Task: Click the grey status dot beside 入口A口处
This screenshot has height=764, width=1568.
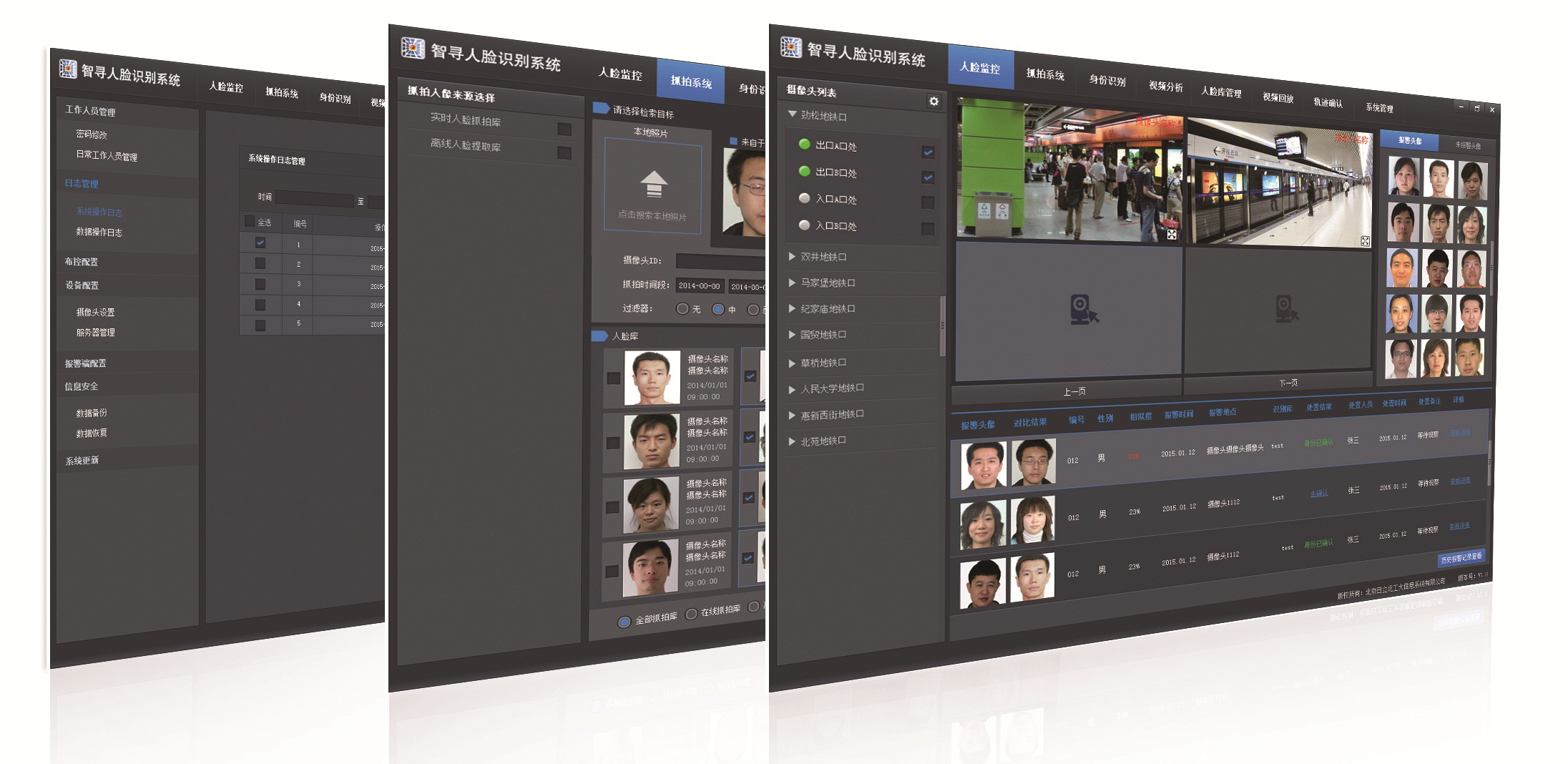Action: point(804,198)
